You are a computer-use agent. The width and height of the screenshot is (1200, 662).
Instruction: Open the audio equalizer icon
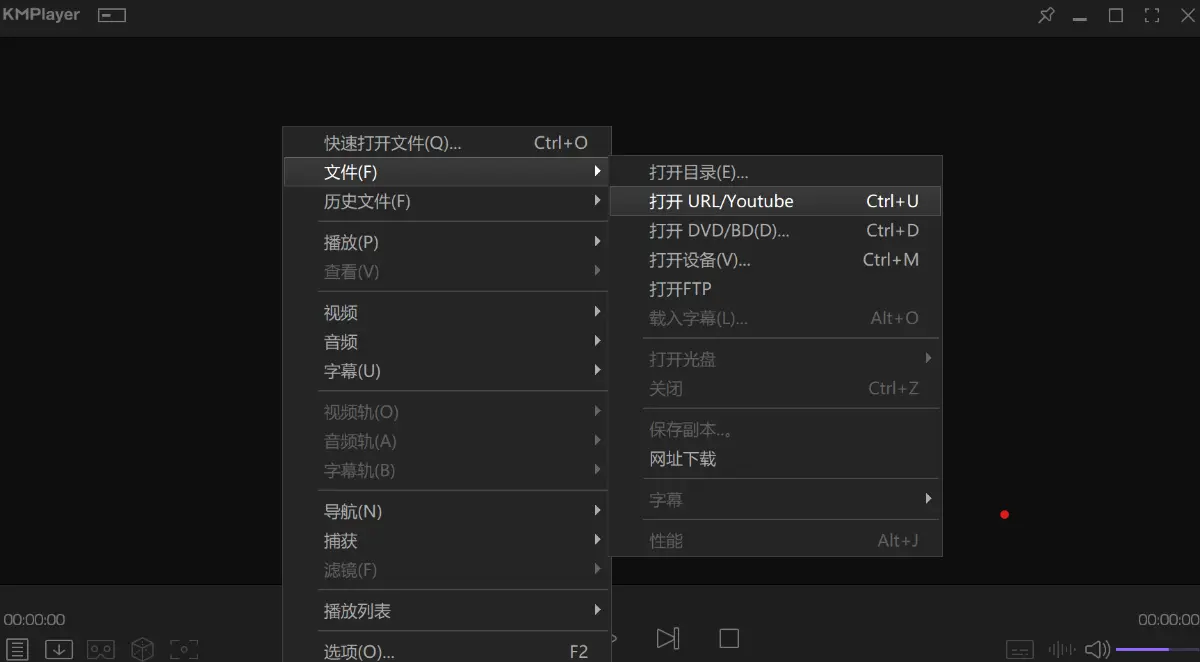tap(1062, 649)
